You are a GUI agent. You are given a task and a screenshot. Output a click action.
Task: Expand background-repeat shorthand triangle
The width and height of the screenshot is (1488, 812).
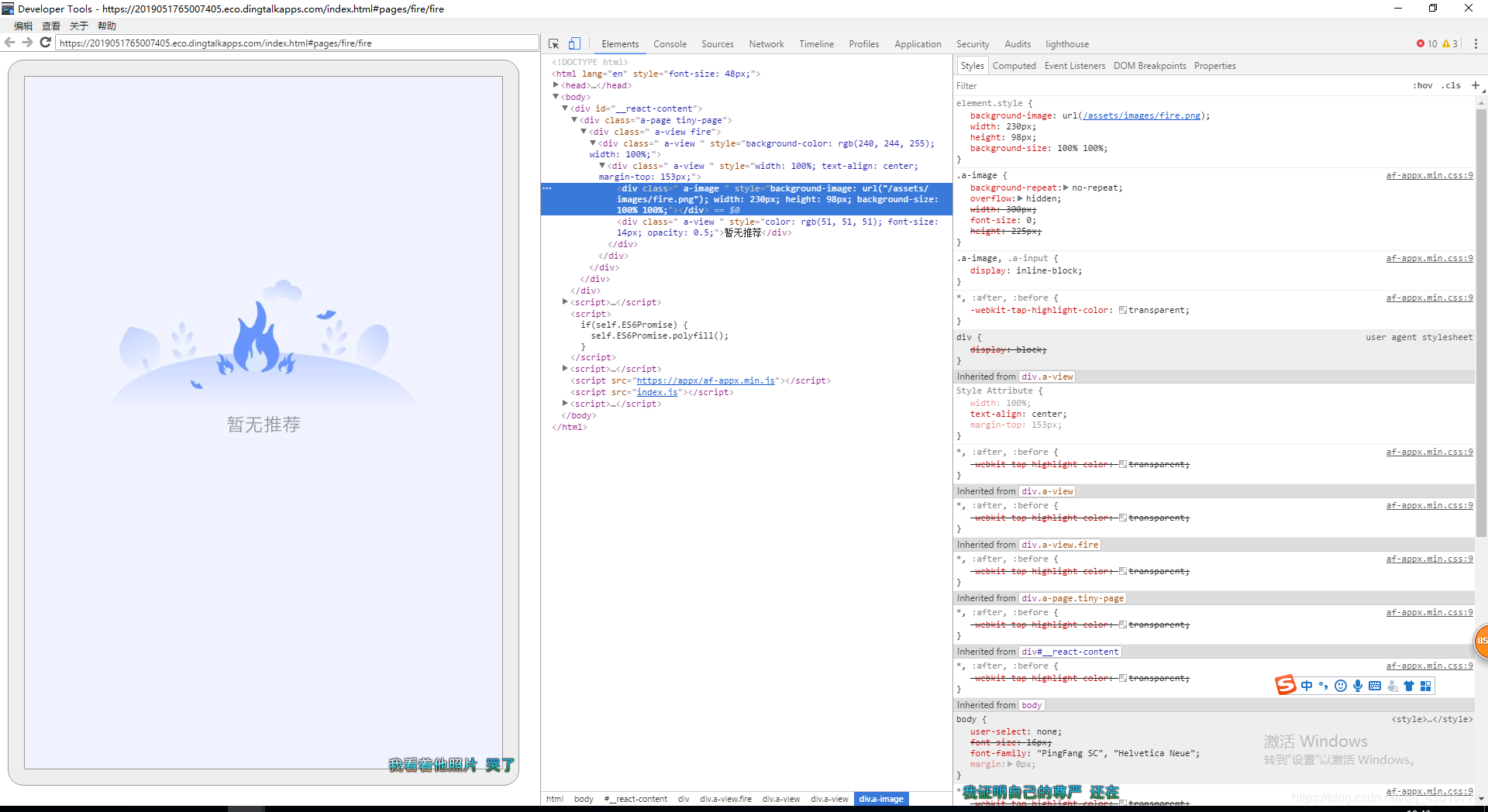pos(1066,188)
